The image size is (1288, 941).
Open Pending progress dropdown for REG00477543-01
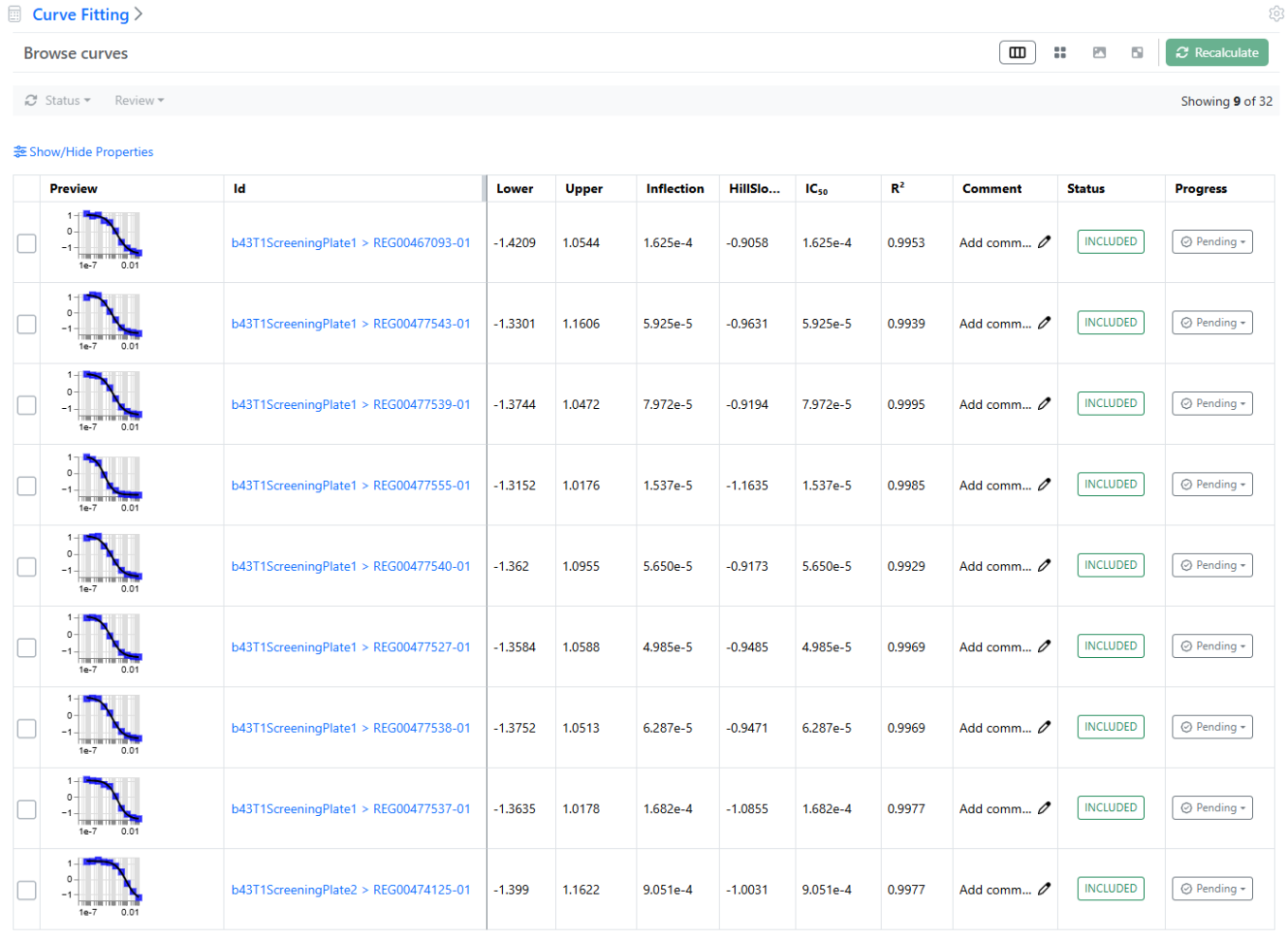[1212, 323]
